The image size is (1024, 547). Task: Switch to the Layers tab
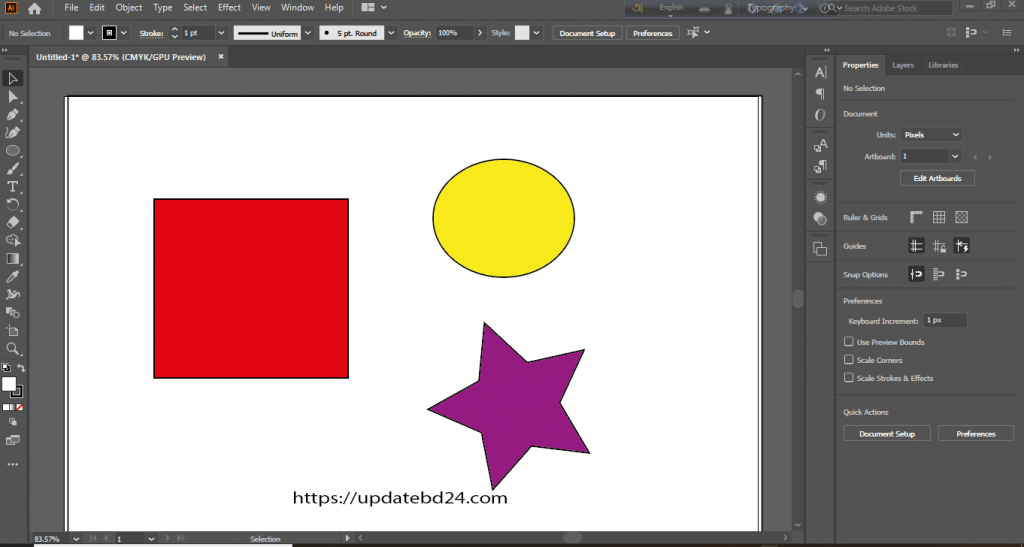903,65
